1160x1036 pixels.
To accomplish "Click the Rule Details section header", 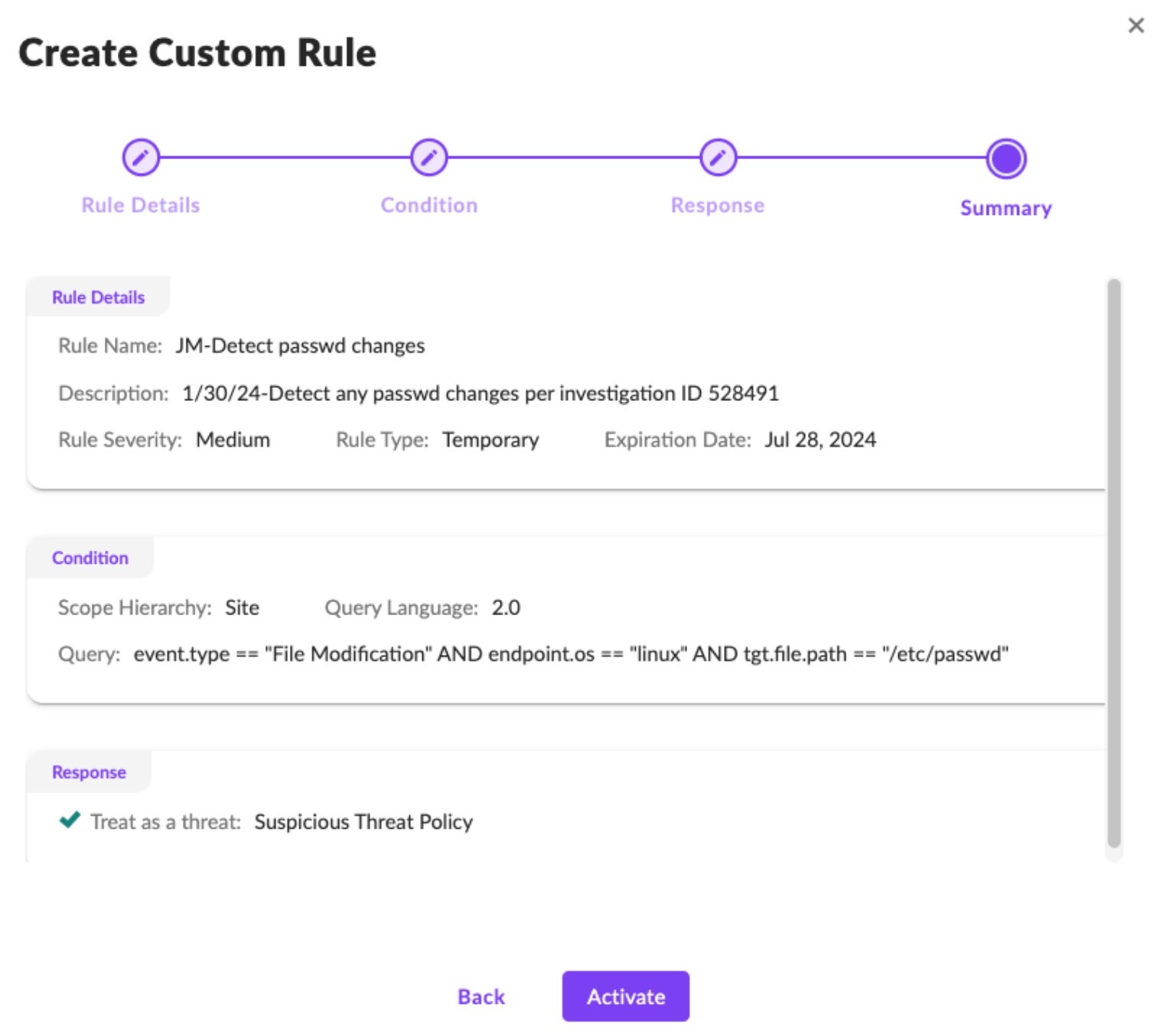I will pos(98,298).
